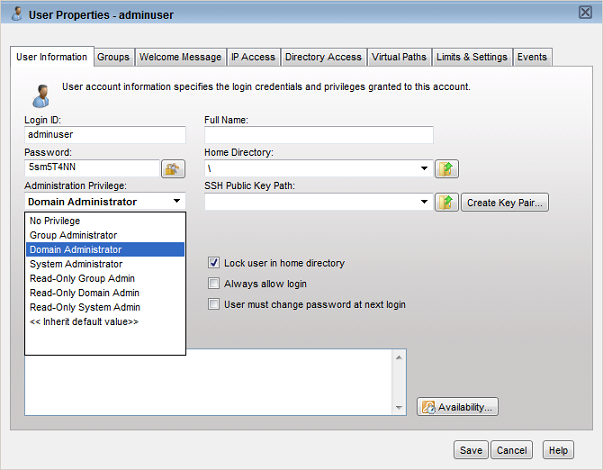Choose Read-Only Domain Admin option
Viewport: 603px width, 470px height.
[x=83, y=293]
